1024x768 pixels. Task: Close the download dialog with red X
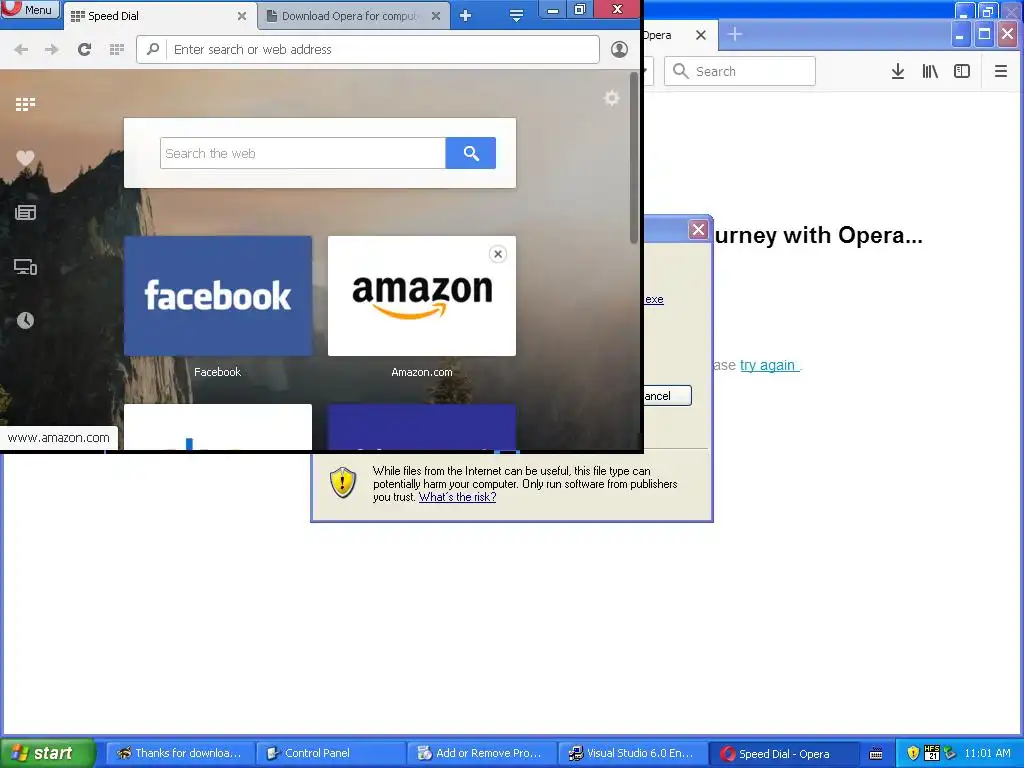[698, 229]
